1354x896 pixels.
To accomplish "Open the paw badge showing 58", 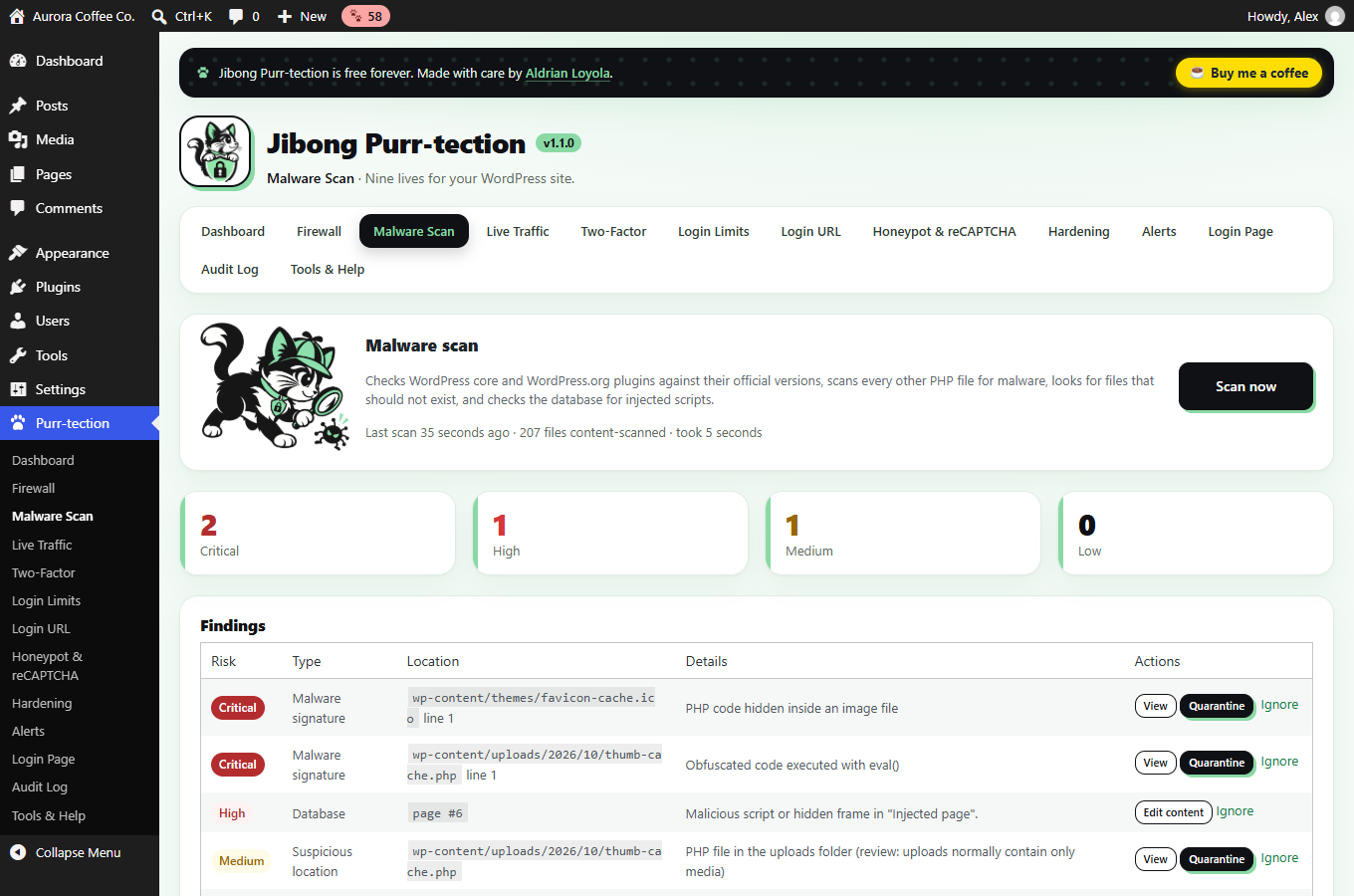I will point(365,16).
